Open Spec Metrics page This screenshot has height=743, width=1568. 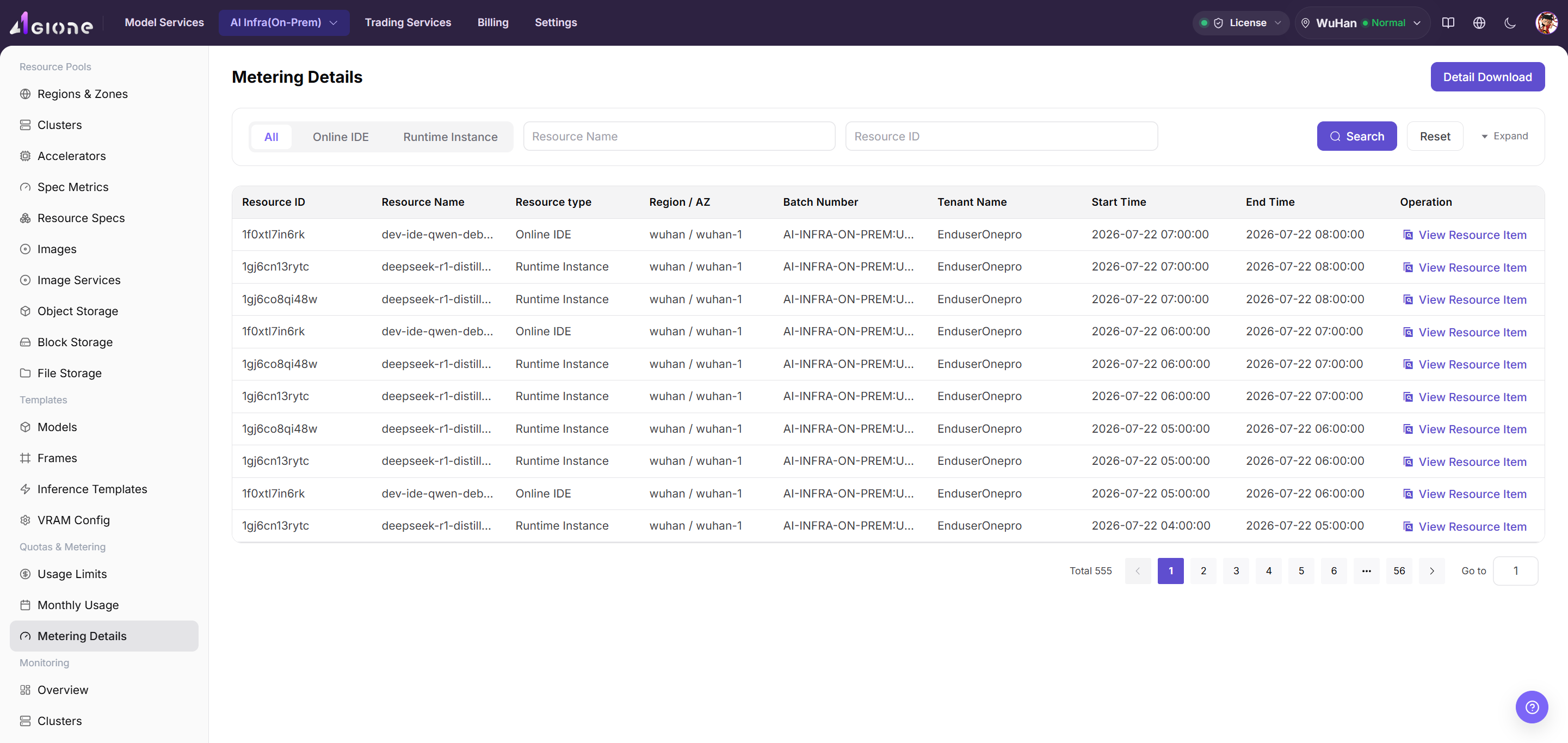104,187
